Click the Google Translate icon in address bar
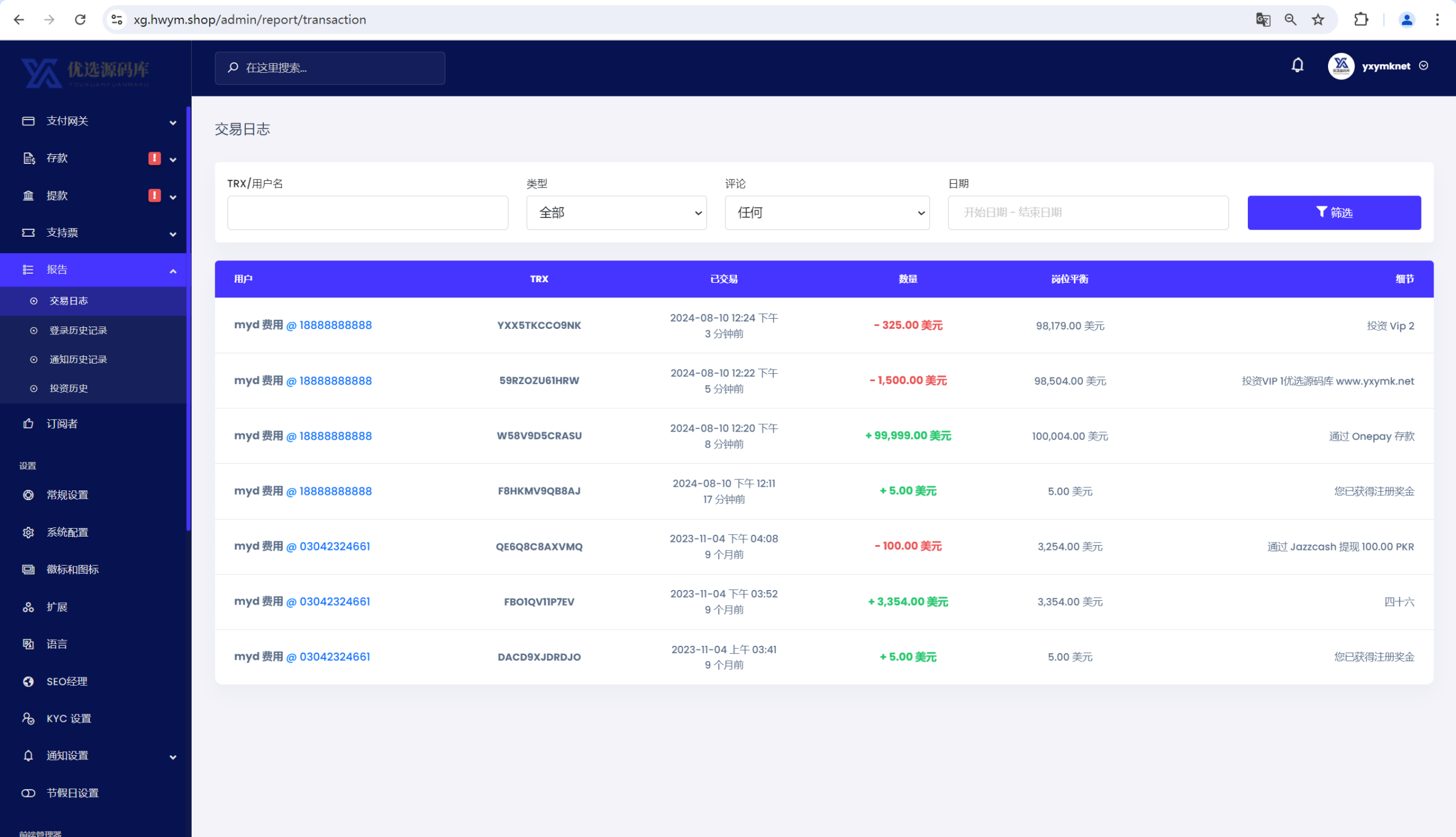 1262,19
